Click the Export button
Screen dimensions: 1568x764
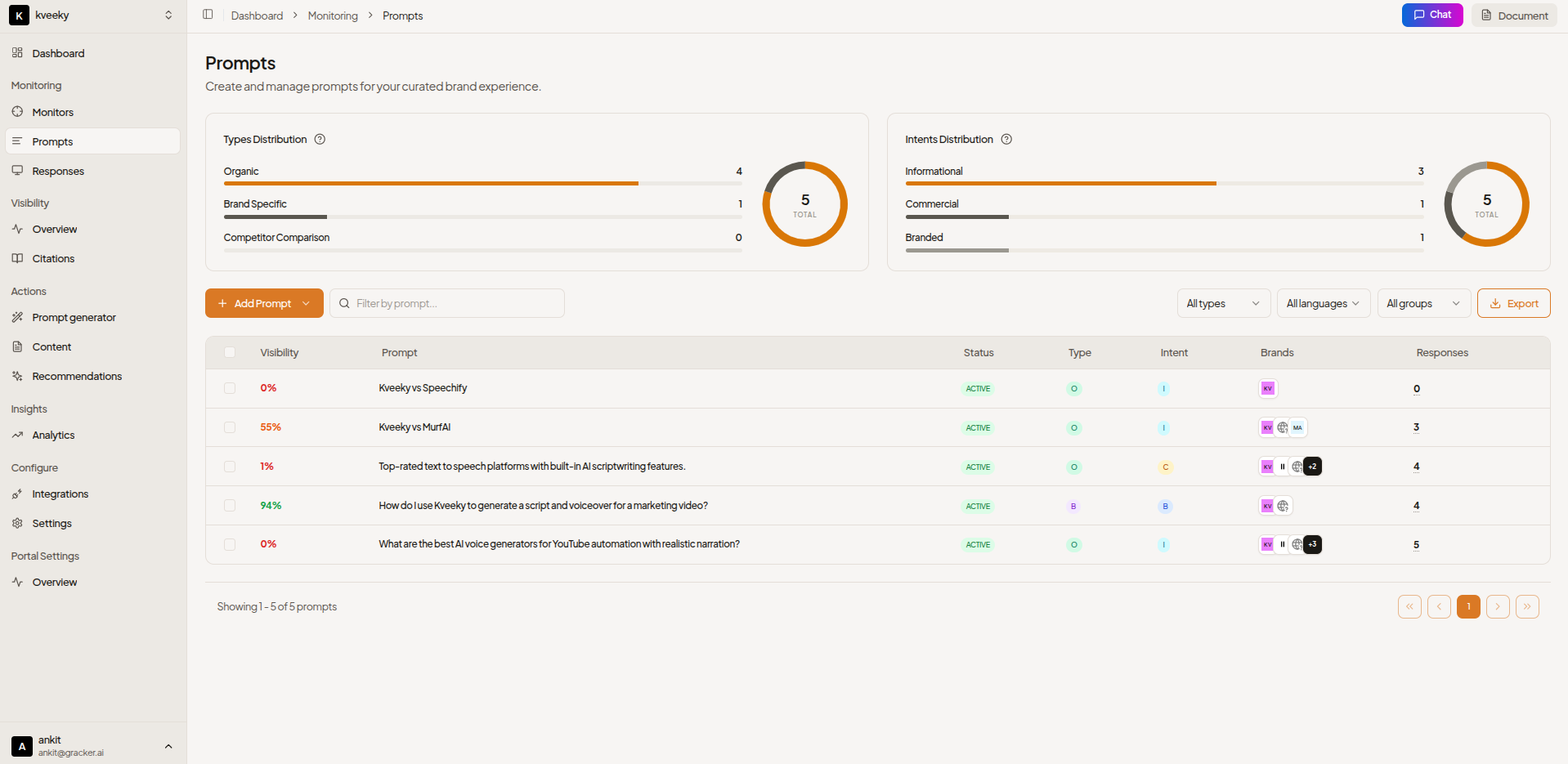click(1513, 303)
